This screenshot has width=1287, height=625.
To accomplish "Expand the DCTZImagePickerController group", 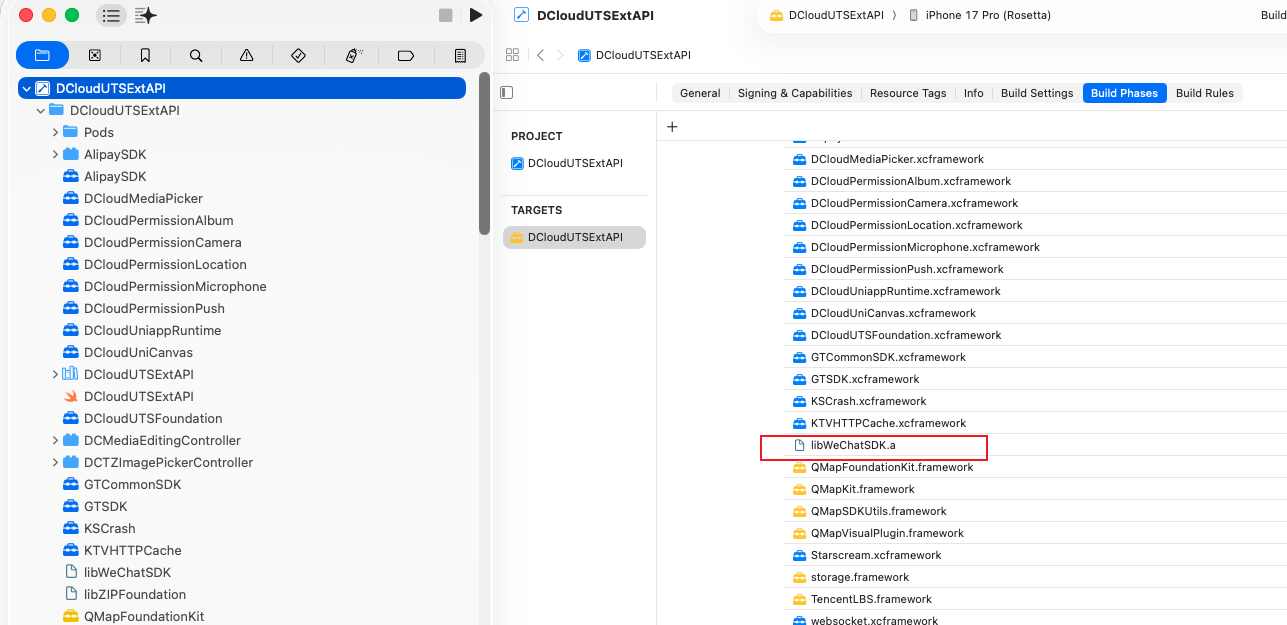I will 55,462.
